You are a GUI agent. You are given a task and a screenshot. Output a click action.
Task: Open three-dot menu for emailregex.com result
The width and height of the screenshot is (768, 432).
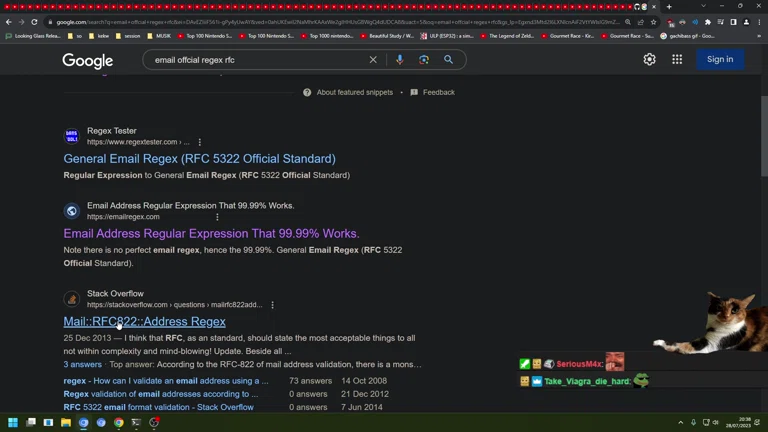point(217,217)
